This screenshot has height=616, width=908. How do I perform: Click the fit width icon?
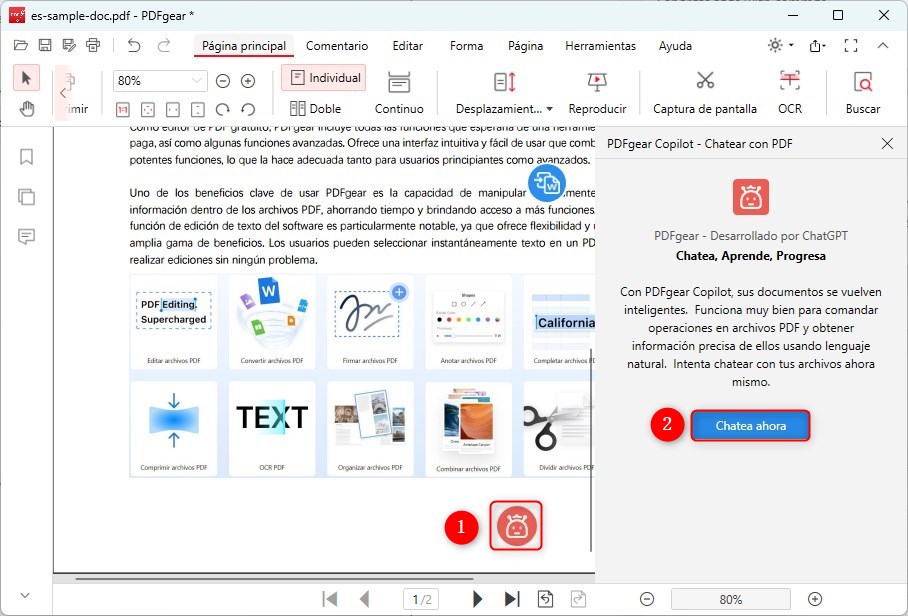click(x=173, y=109)
